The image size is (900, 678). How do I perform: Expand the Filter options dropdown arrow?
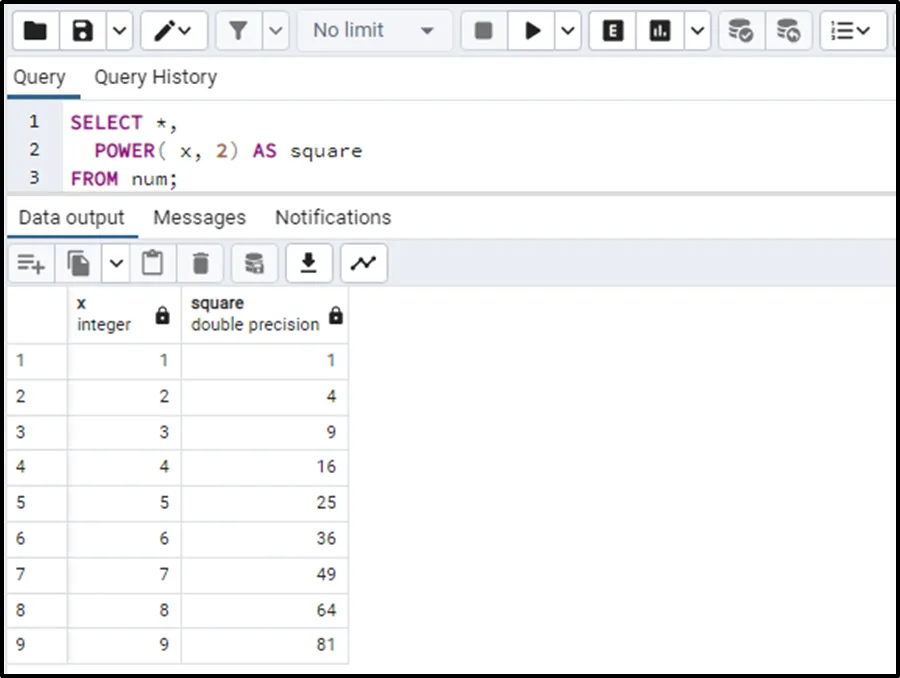(275, 31)
